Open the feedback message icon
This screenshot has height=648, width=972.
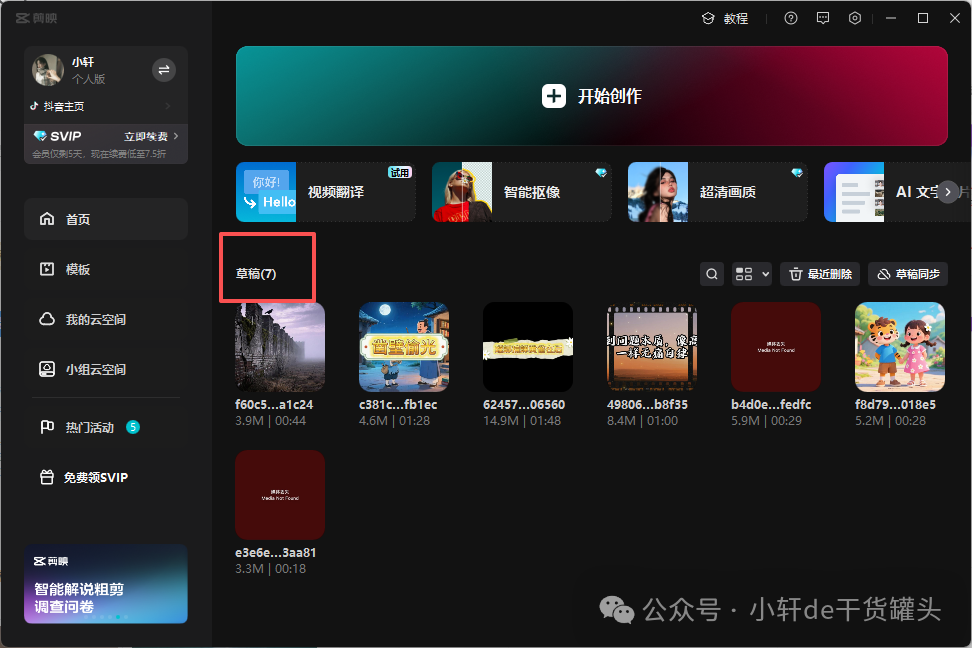823,19
